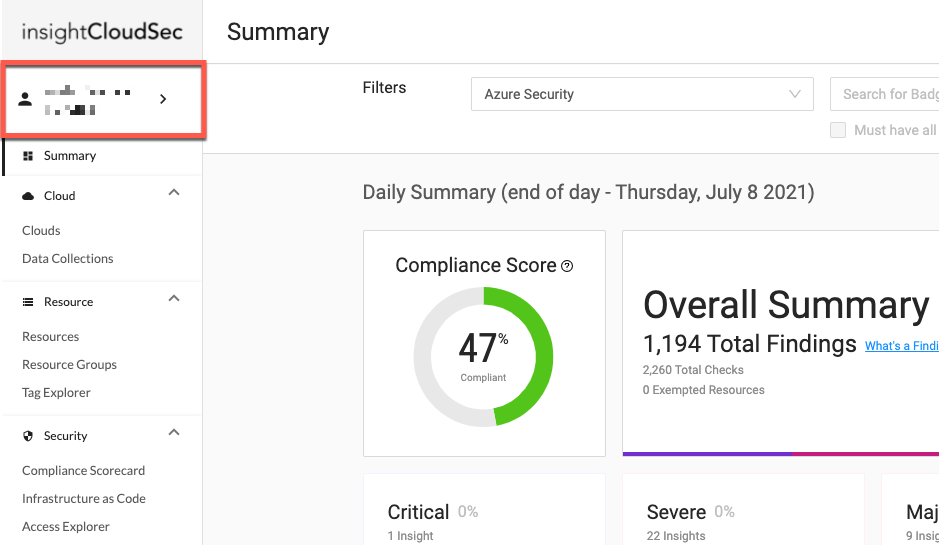The height and width of the screenshot is (545, 939).
Task: Collapse the Cloud section chevron
Action: 174,193
